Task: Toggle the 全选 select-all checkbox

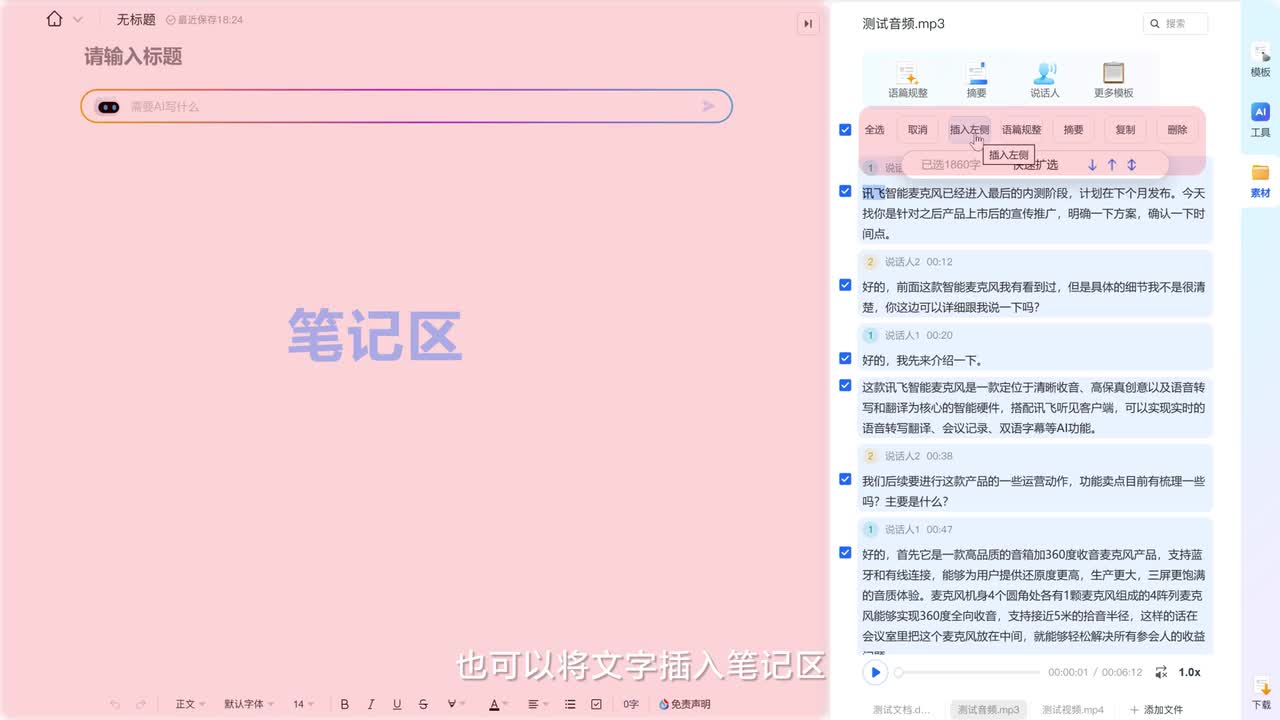Action: point(845,130)
